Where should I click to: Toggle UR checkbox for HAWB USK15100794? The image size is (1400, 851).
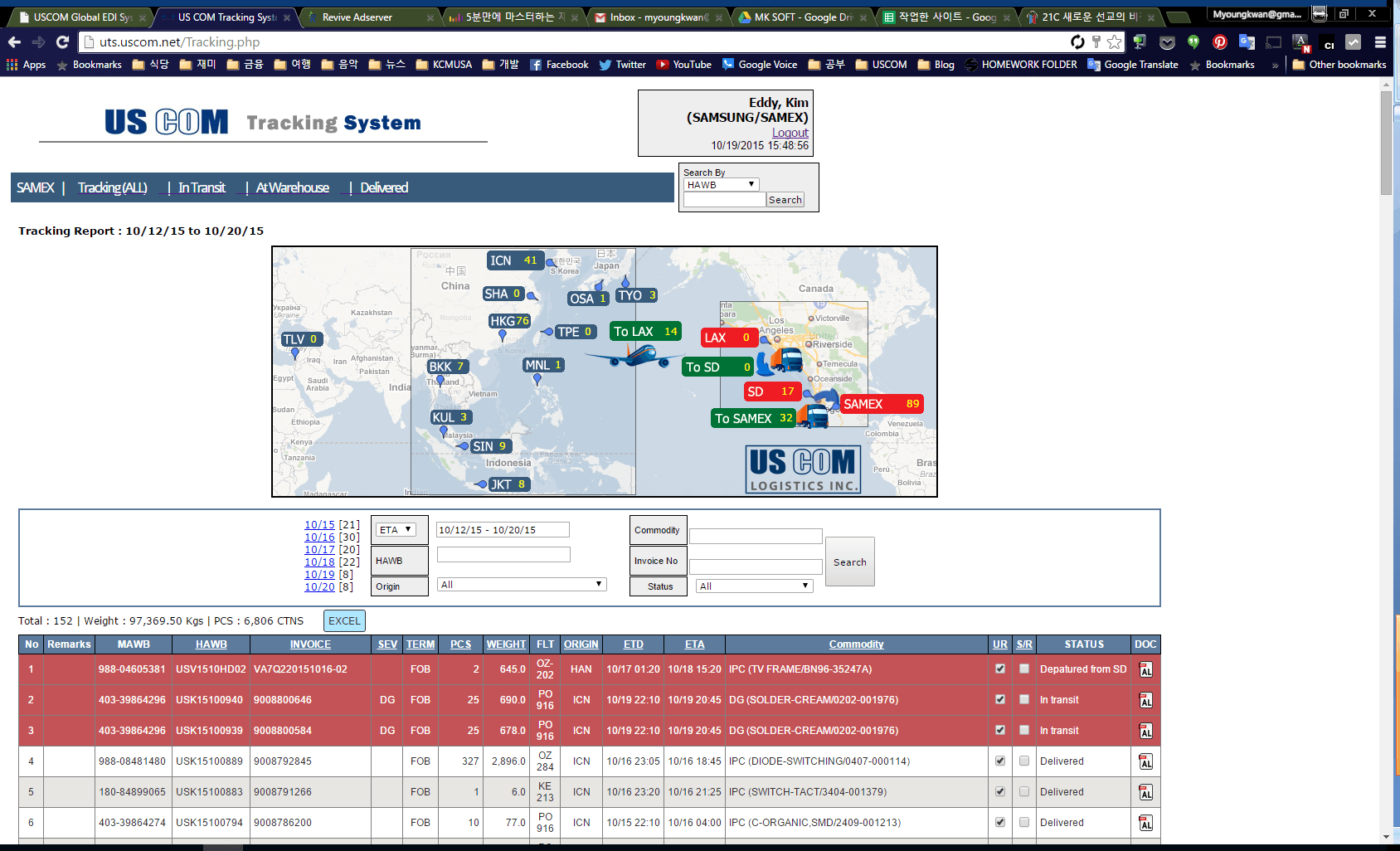click(x=1000, y=822)
